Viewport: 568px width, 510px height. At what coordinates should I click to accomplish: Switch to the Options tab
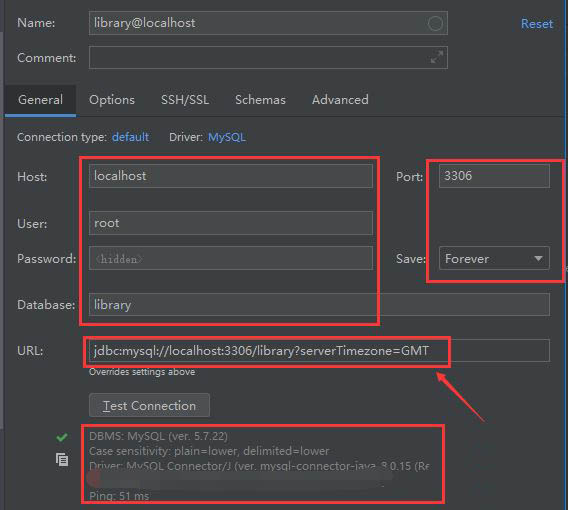coord(112,100)
